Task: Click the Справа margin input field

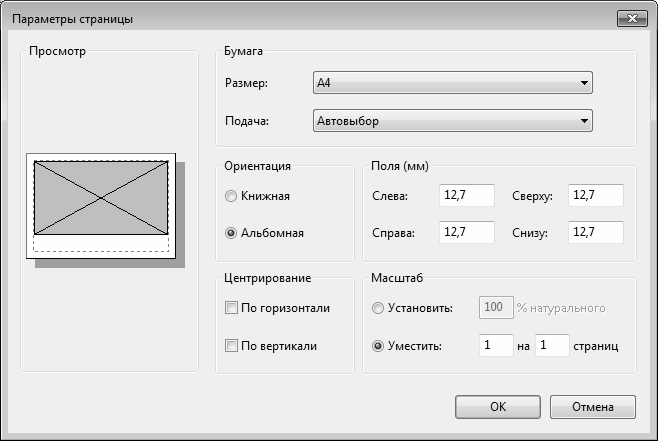Action: tap(467, 232)
